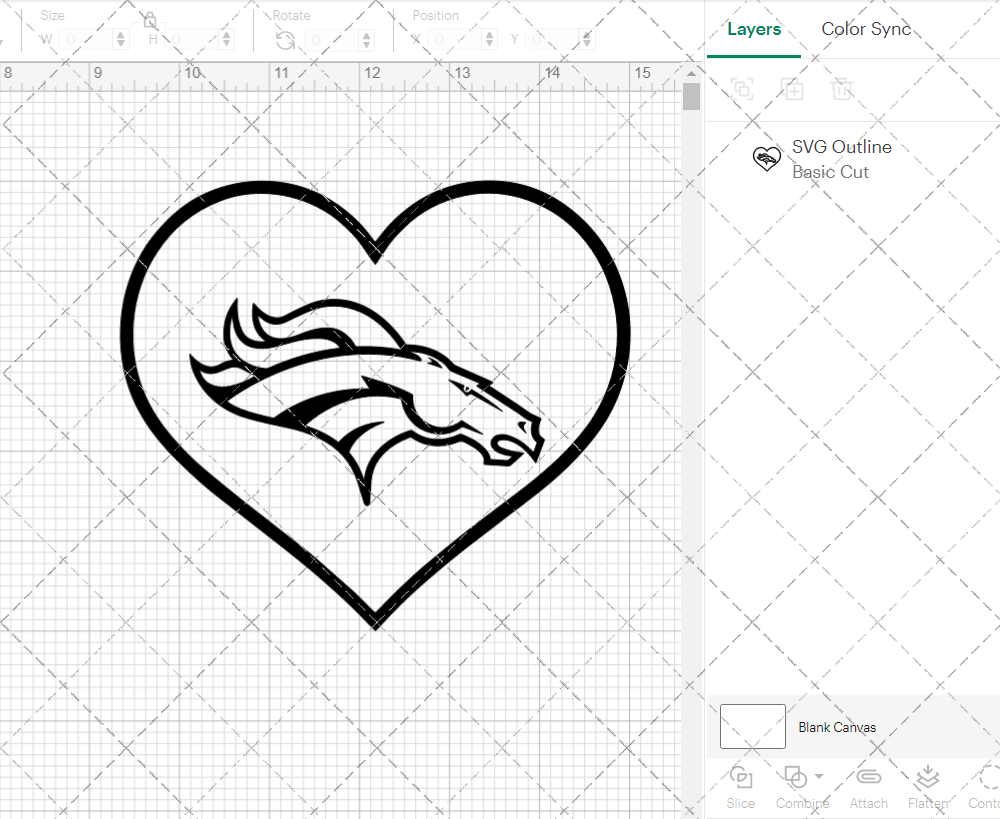The height and width of the screenshot is (819, 1000).
Task: Switch to the Layers tab
Action: pos(754,29)
